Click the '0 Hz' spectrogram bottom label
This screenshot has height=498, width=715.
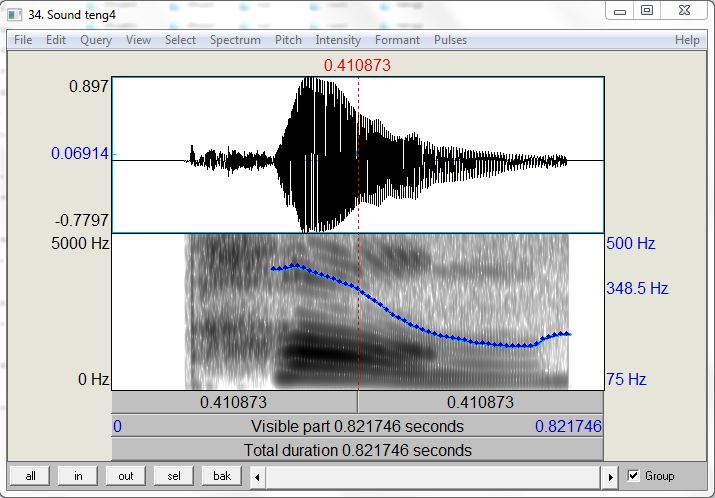click(x=93, y=379)
